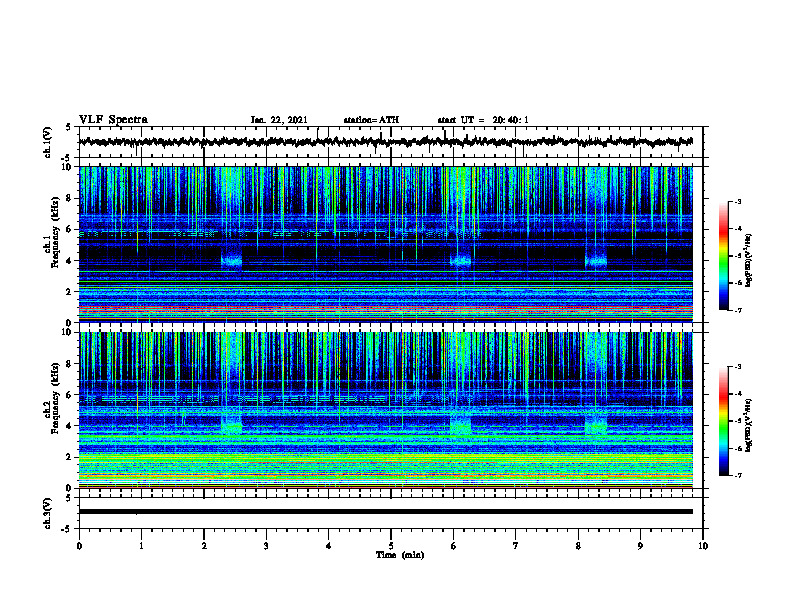Image resolution: width=792 pixels, height=612 pixels.
Task: Click time axis tick label 9
Action: 640,546
